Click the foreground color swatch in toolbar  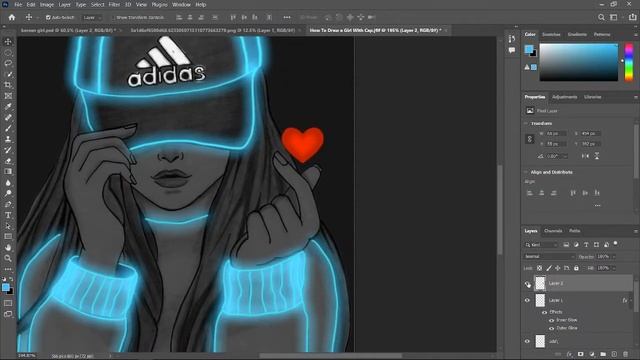6,287
